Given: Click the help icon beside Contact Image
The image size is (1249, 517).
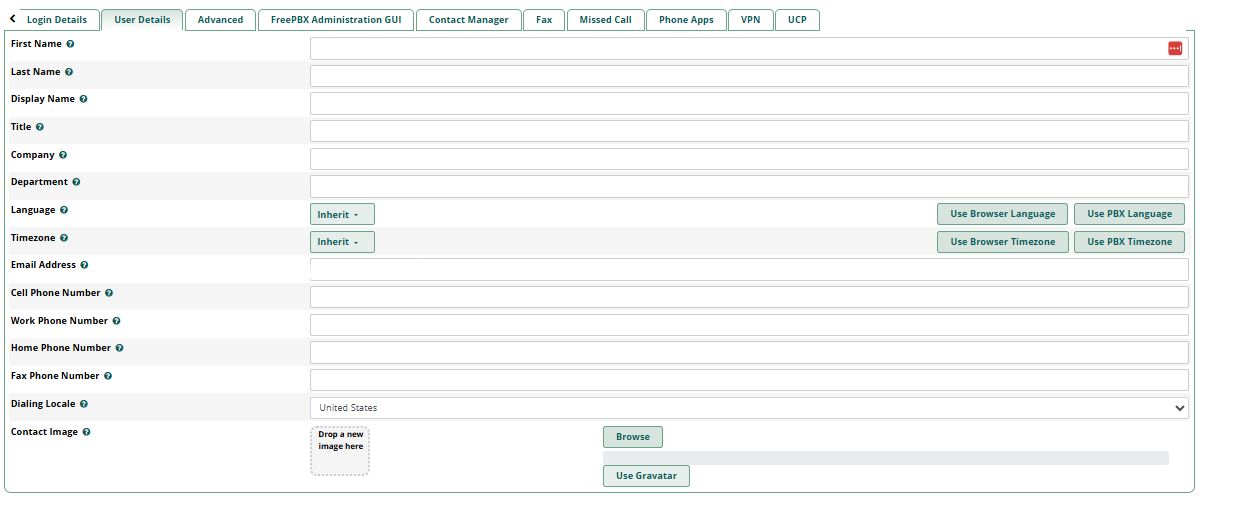Looking at the screenshot, I should [x=87, y=432].
